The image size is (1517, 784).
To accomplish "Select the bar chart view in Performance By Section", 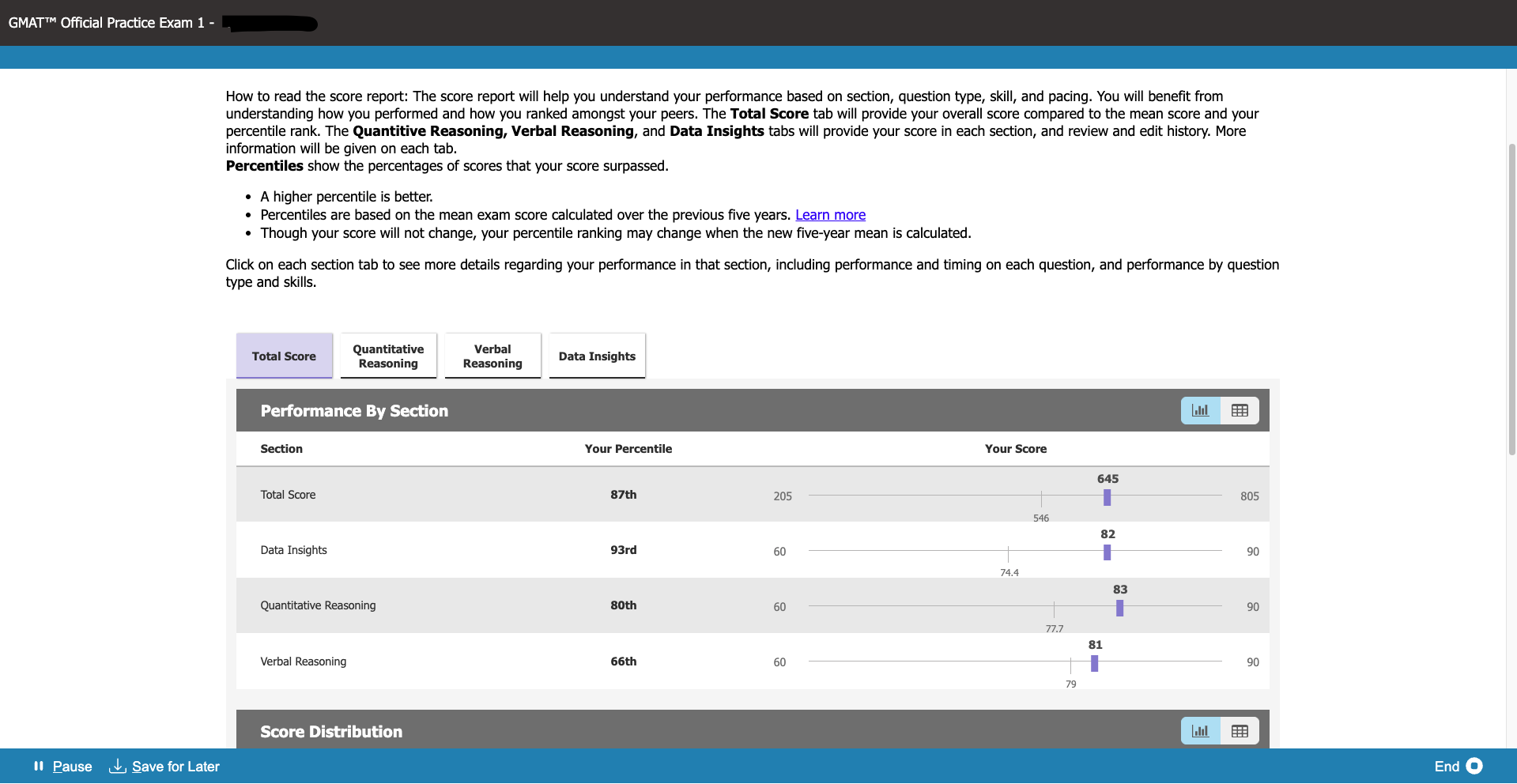I will click(1199, 410).
